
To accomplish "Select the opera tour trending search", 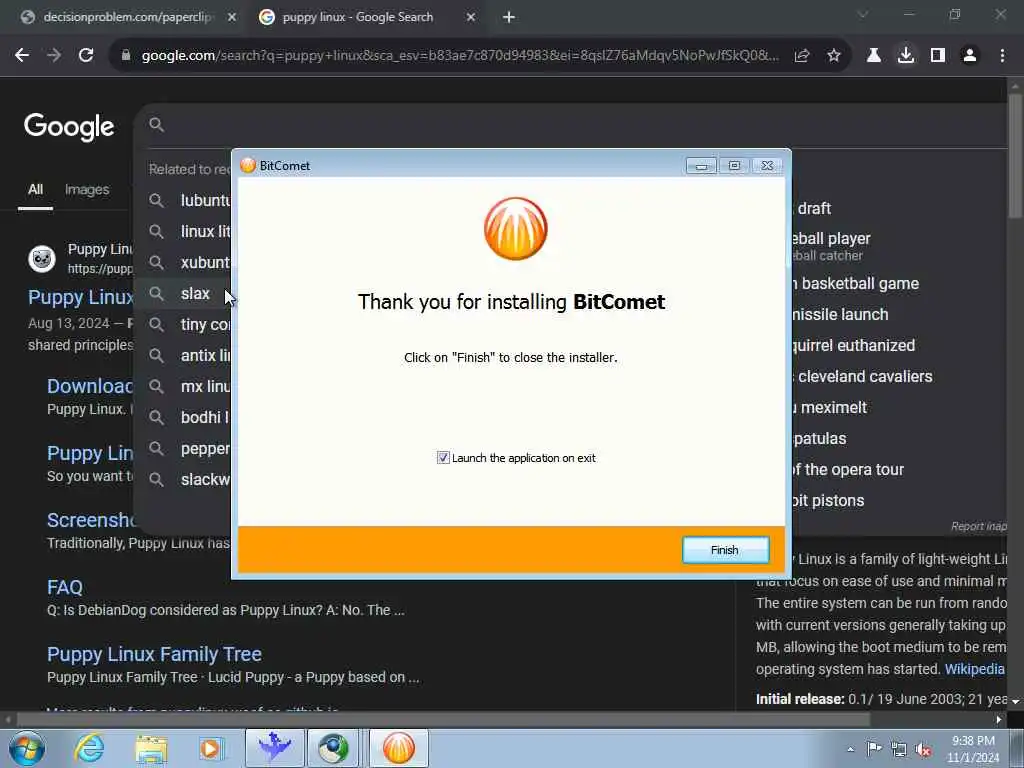I will pyautogui.click(x=848, y=470).
